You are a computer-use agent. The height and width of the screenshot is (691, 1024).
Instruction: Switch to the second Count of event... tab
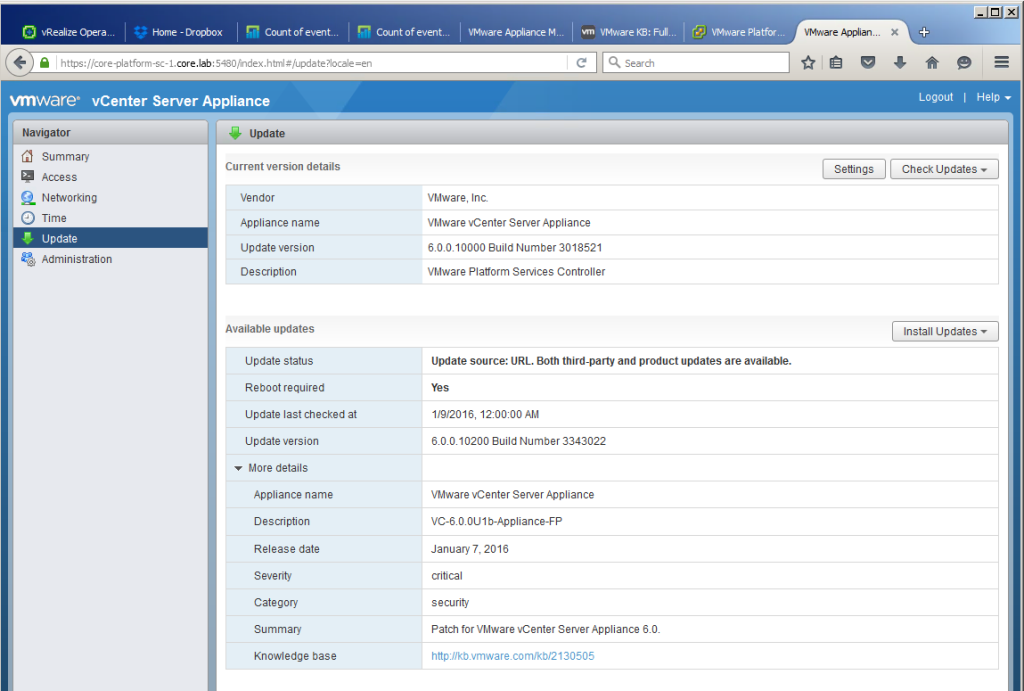[x=404, y=32]
